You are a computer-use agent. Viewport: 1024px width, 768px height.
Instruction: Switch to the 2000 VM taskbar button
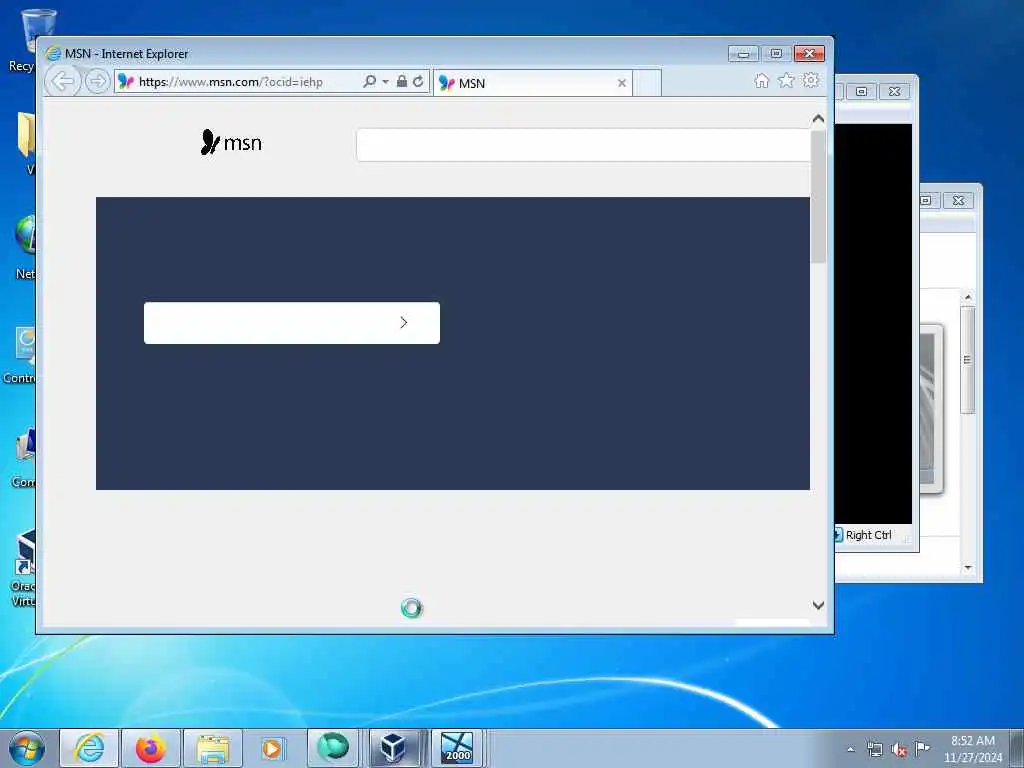click(x=456, y=748)
